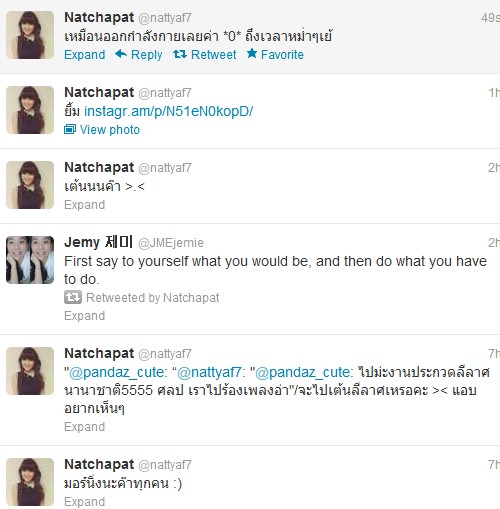
Task: Click the Reply arrow icon
Action: tap(121, 54)
